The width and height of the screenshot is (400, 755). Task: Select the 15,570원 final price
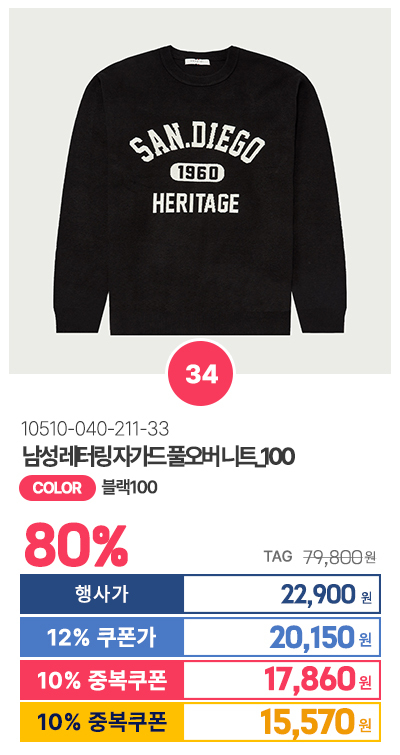point(316,722)
